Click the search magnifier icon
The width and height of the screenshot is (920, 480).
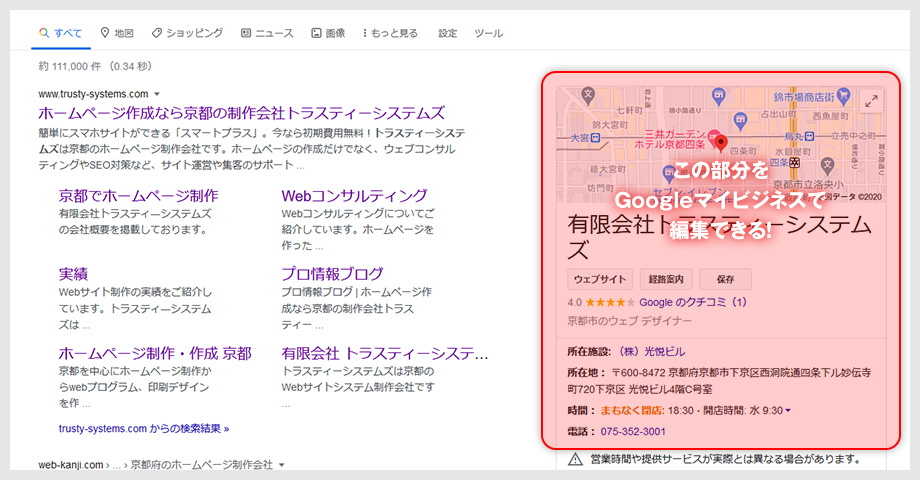pos(44,33)
